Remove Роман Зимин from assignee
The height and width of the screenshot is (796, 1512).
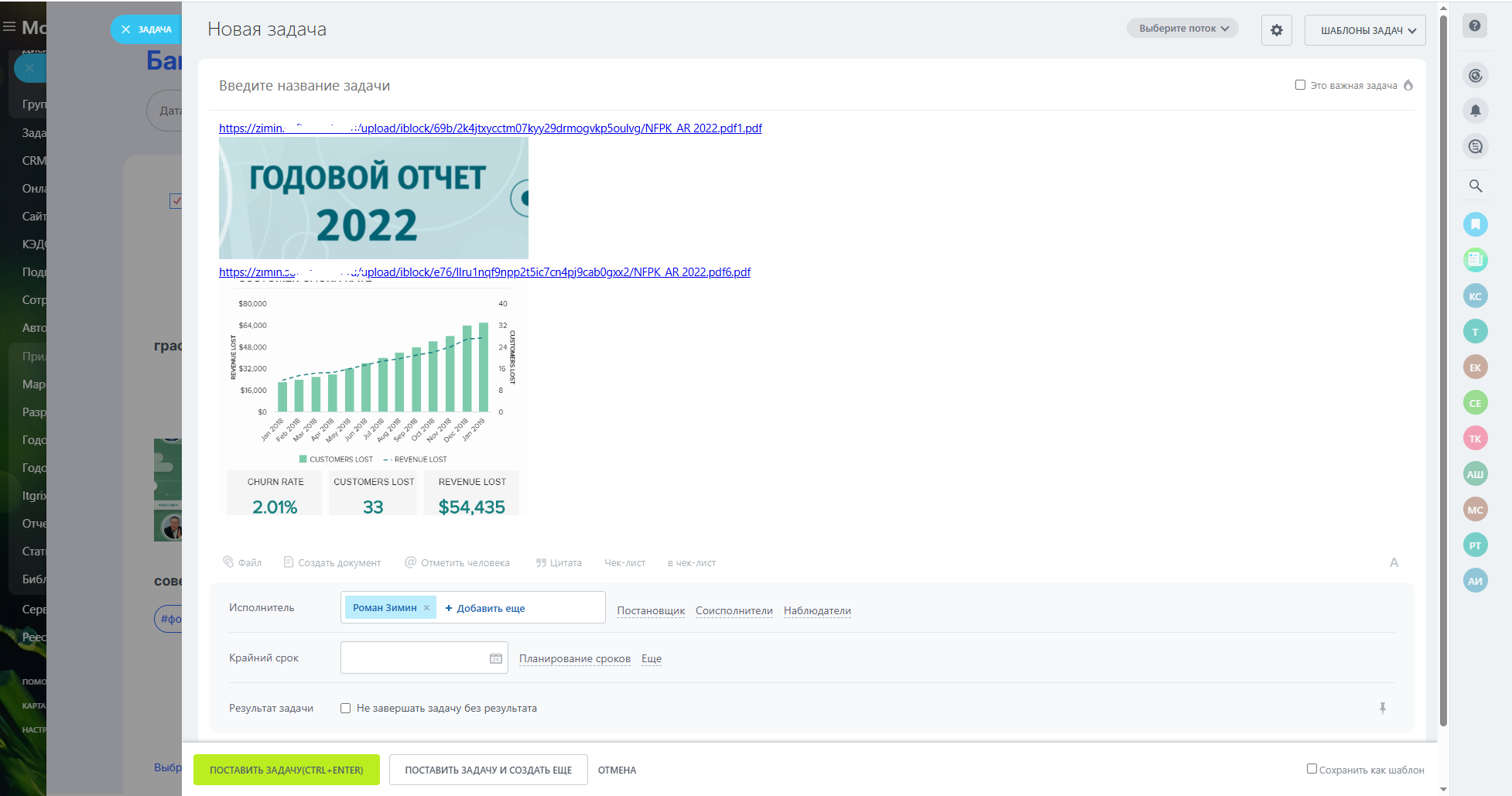pos(426,608)
